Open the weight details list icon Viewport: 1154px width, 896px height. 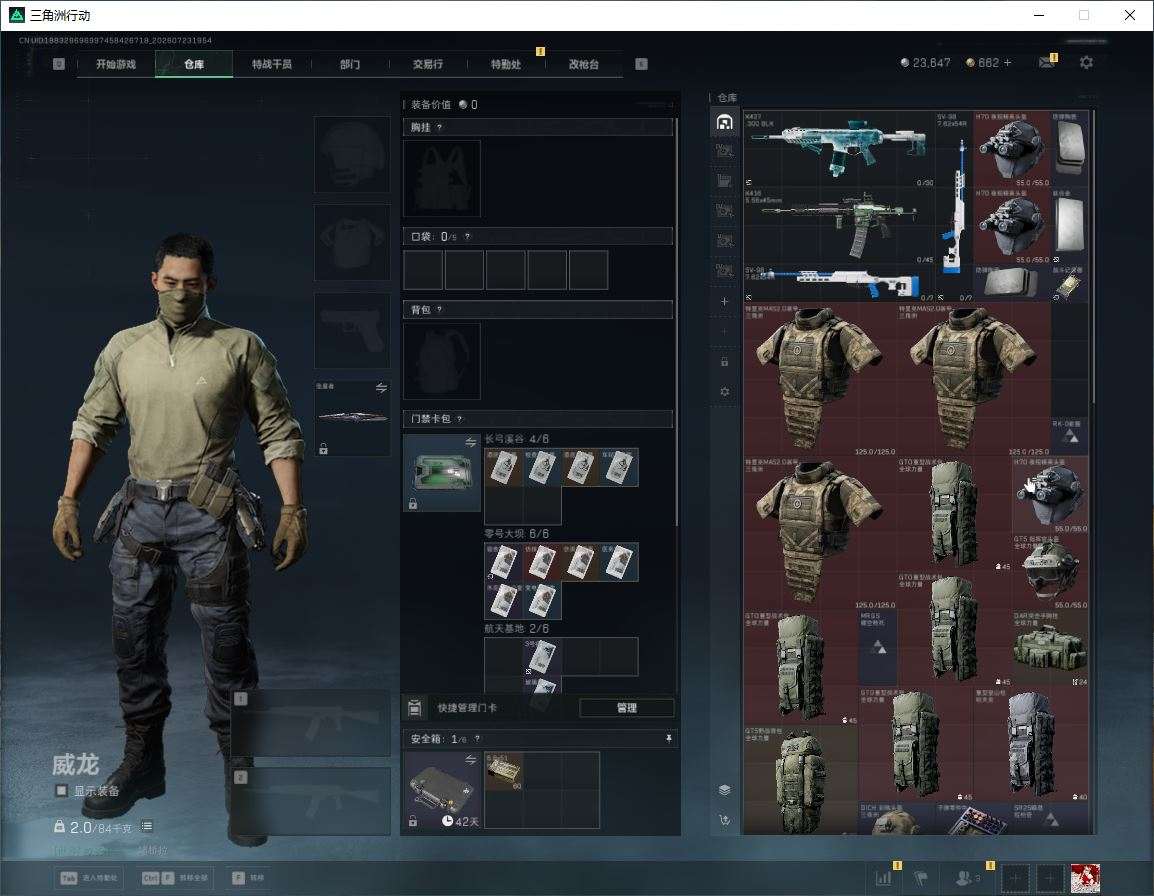[147, 827]
